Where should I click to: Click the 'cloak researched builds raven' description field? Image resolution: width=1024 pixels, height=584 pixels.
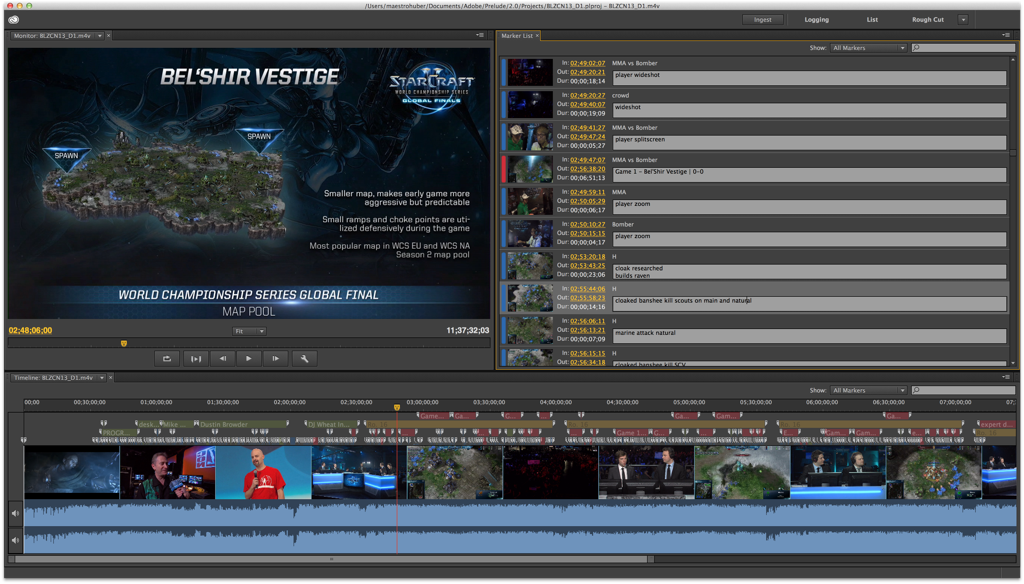[809, 272]
